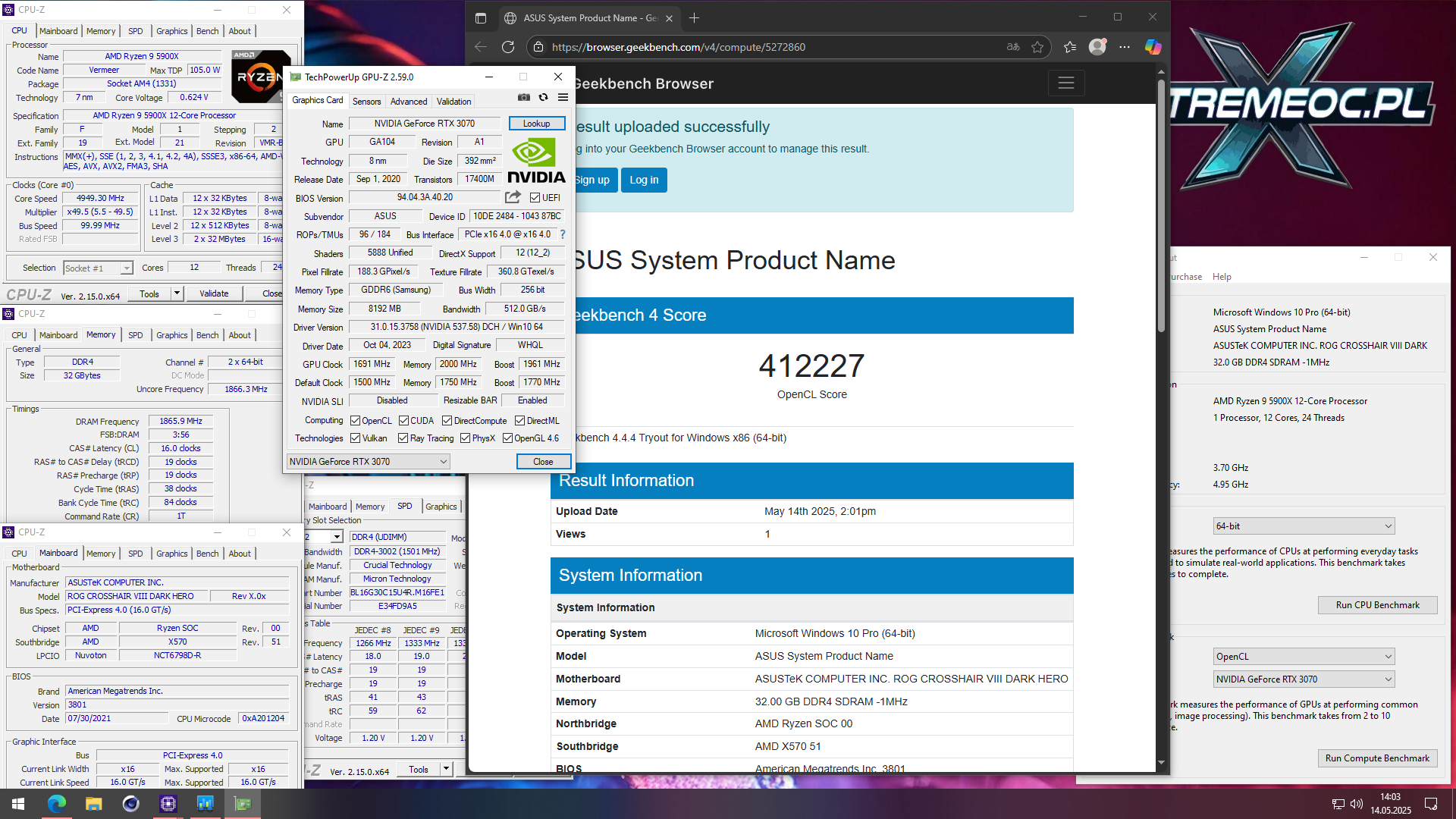
Task: Click the Bus Interface question mark in GPU-Z
Action: (563, 234)
